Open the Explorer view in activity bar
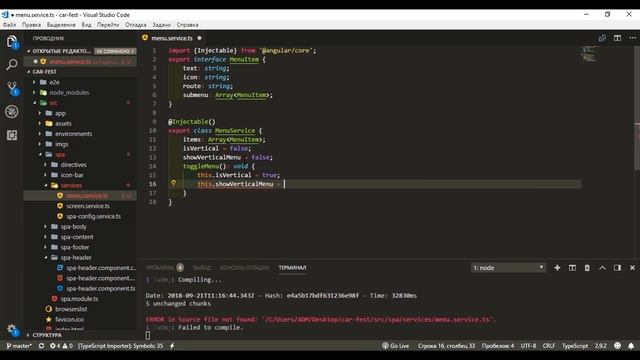This screenshot has height=360, width=640. tap(12, 41)
